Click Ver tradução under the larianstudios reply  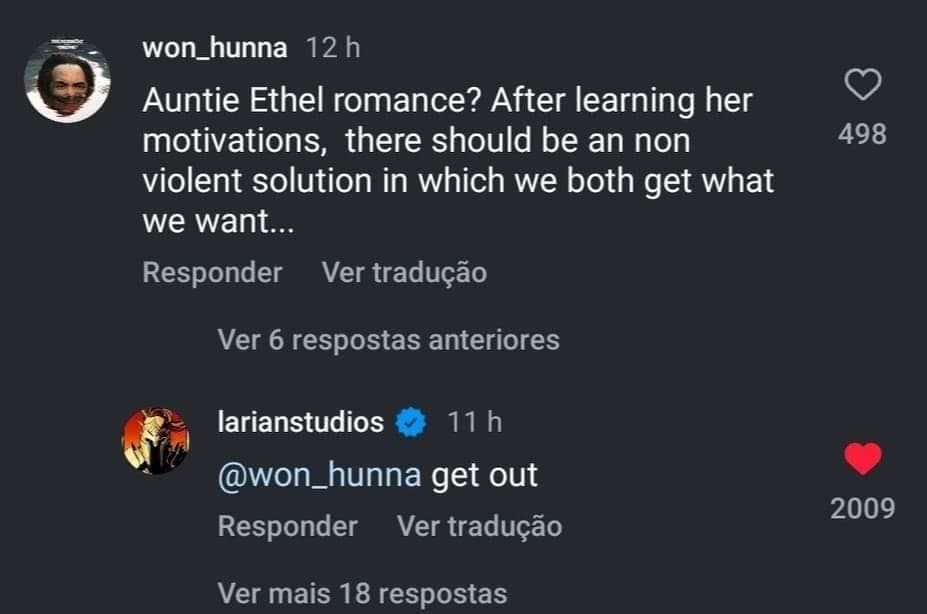point(479,526)
